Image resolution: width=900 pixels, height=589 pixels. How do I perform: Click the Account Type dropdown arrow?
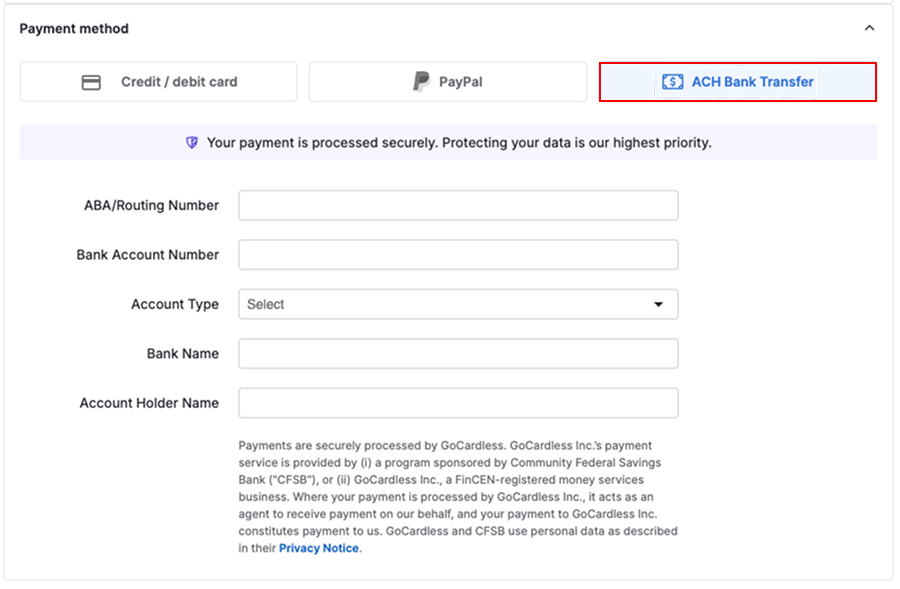point(658,304)
